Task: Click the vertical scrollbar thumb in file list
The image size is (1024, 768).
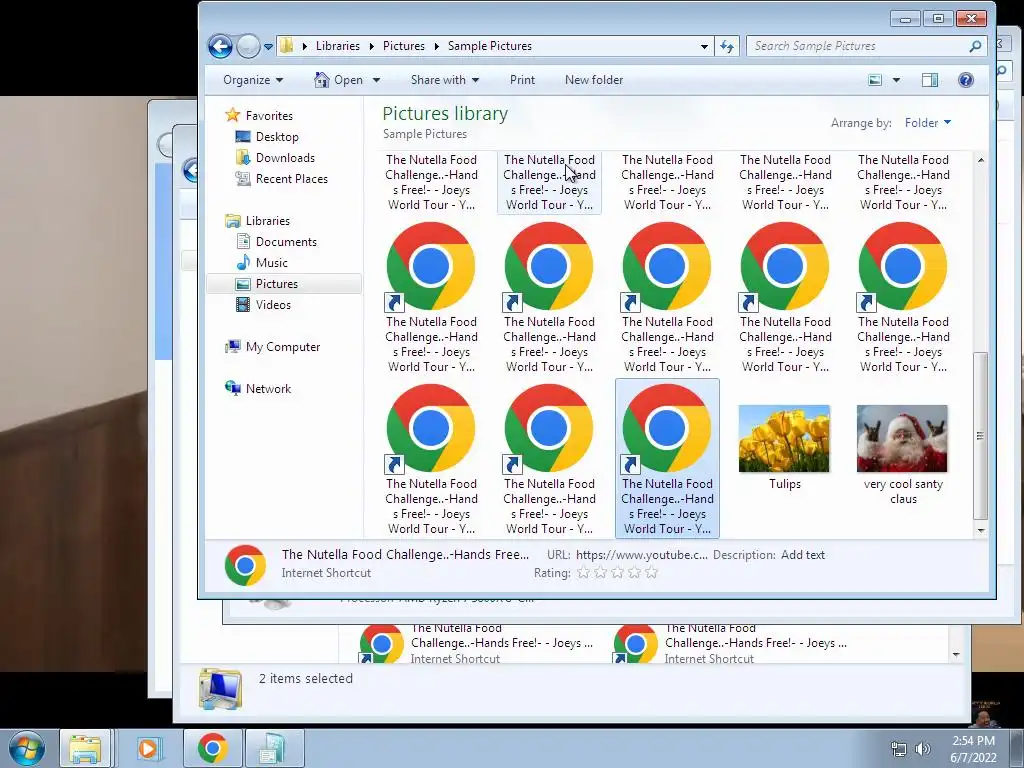Action: coord(981,436)
